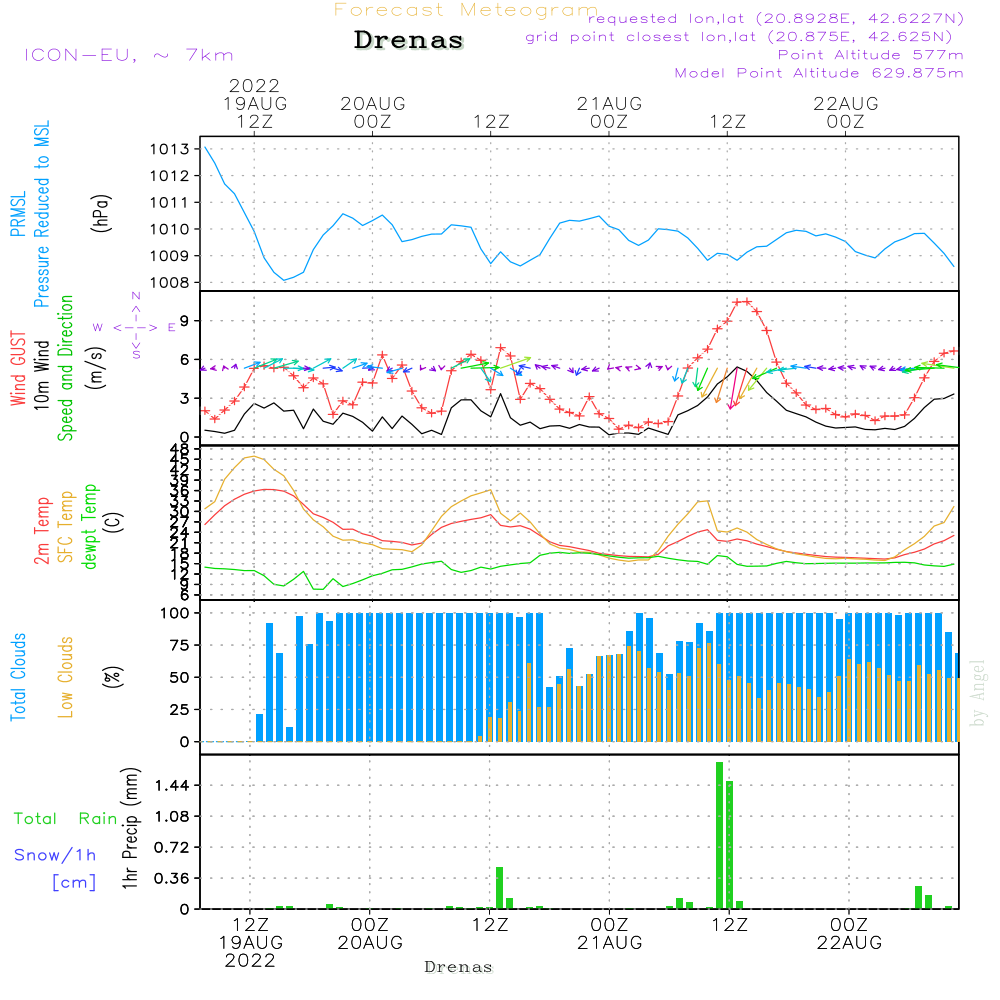The image size is (1000, 1000).
Task: Click the 1009 pressure axis value
Action: 170,256
